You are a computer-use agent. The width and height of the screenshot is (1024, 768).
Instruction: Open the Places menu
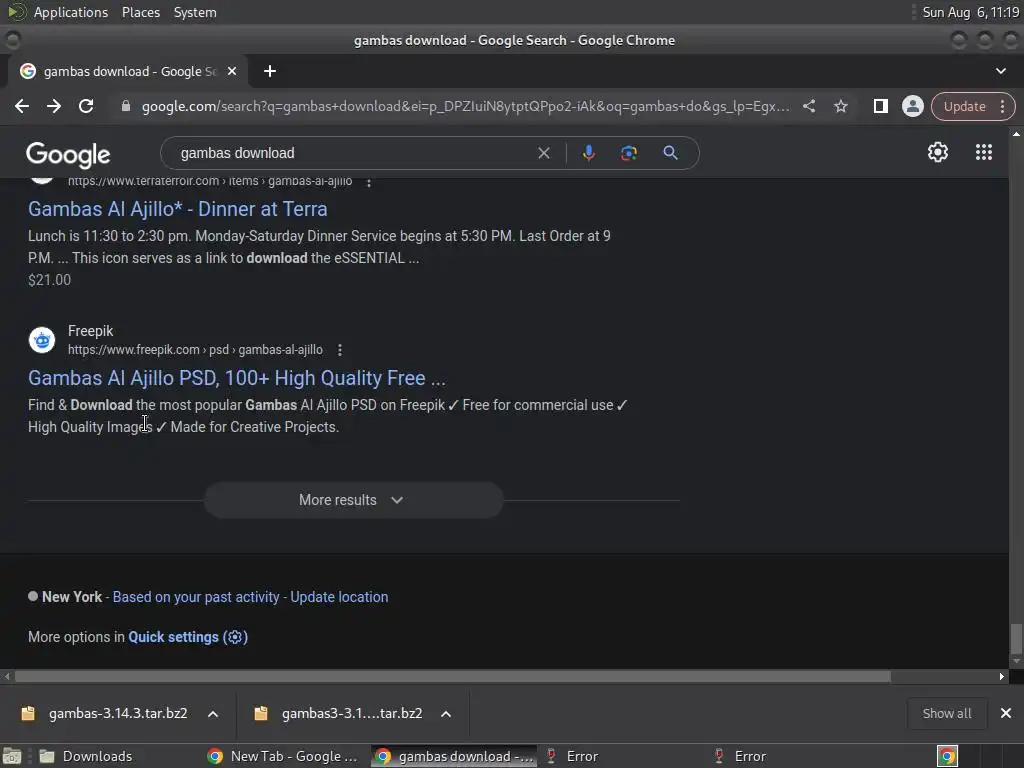click(140, 12)
